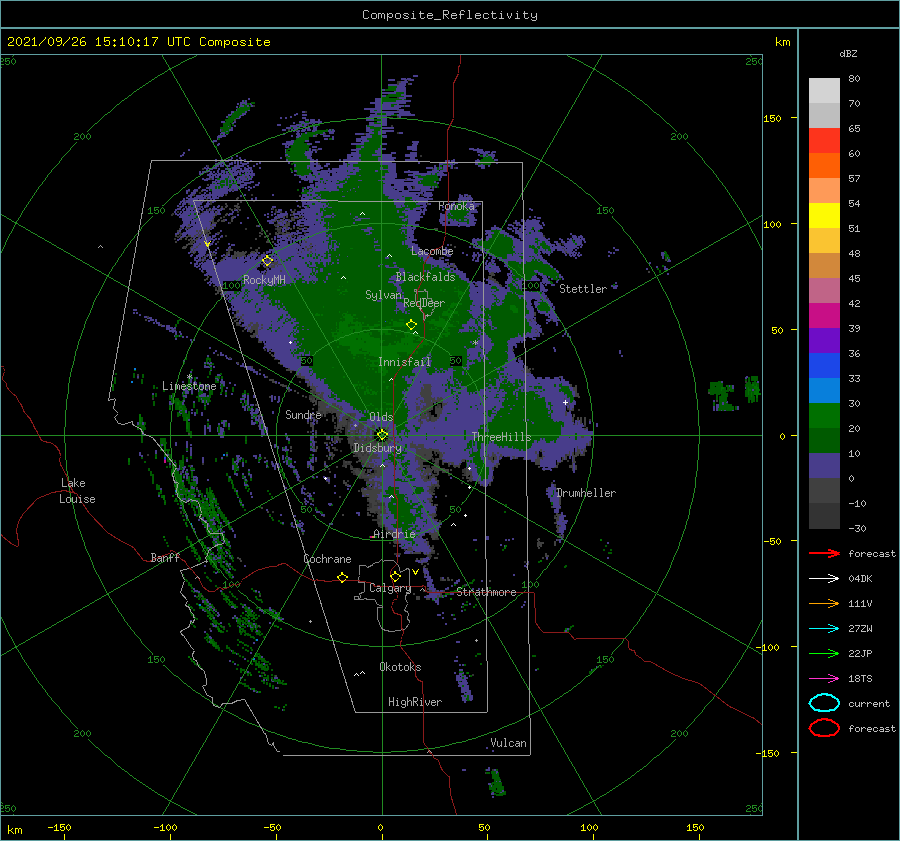The height and width of the screenshot is (841, 900).
Task: Click the Stettler city label
Action: click(583, 289)
